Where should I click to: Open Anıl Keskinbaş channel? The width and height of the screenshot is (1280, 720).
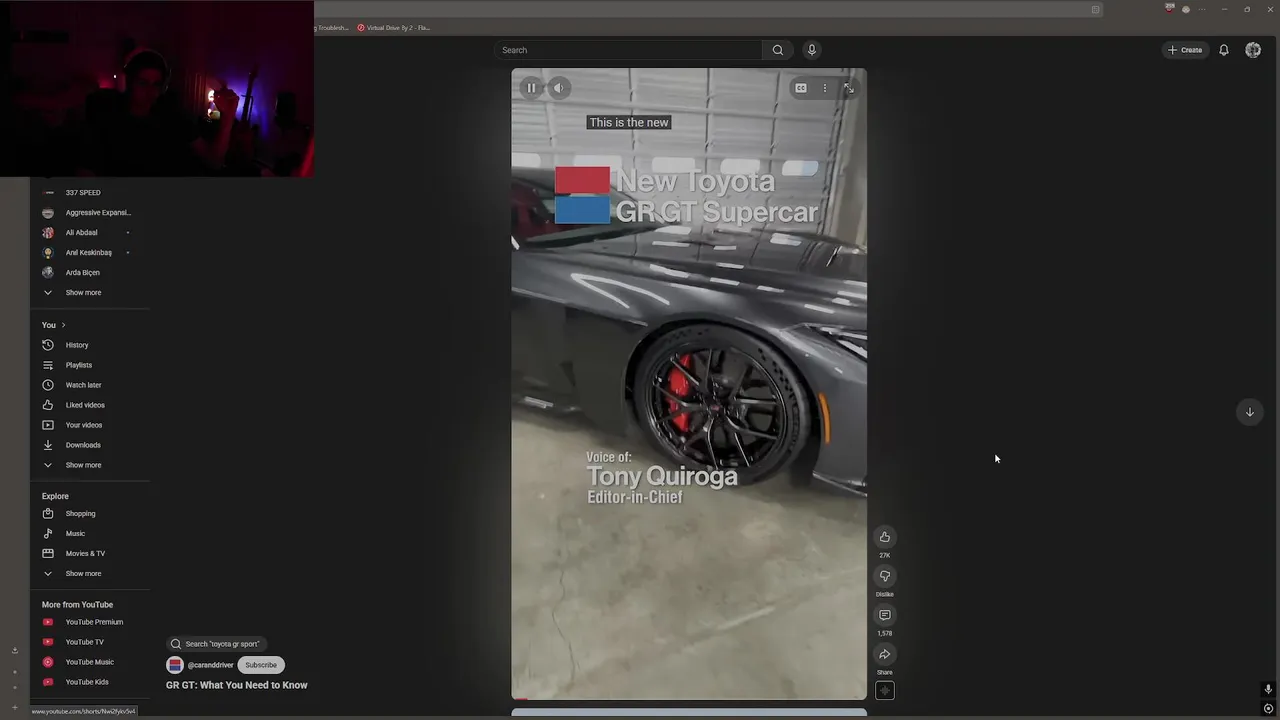[x=90, y=252]
